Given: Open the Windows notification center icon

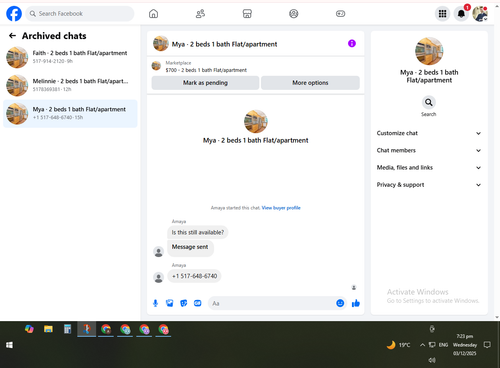Looking at the screenshot, I should point(487,345).
